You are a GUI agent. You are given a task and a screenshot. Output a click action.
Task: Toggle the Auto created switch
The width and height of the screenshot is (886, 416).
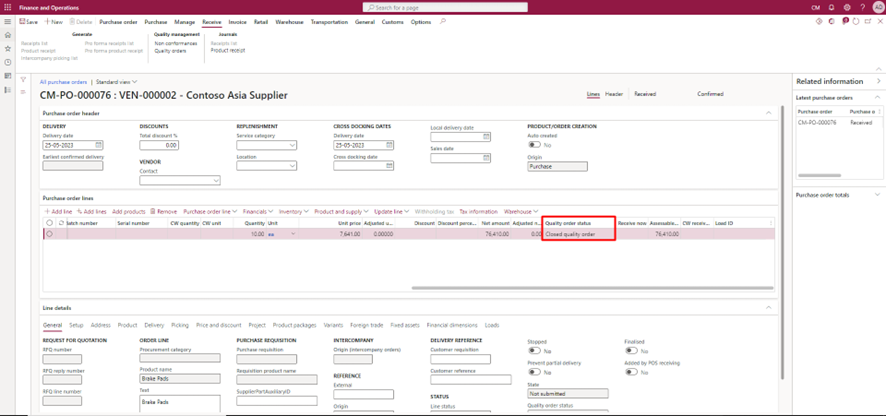[x=533, y=145]
